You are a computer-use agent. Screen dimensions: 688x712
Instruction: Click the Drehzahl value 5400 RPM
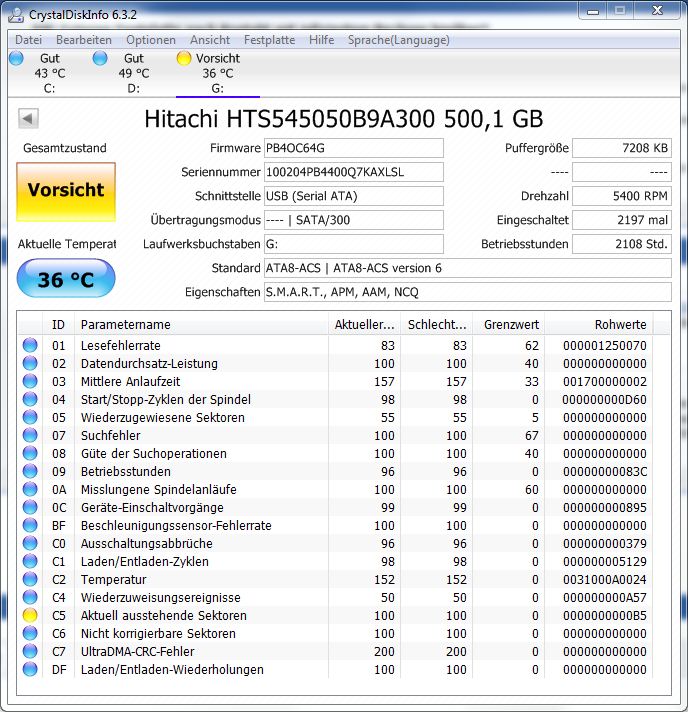(x=622, y=196)
